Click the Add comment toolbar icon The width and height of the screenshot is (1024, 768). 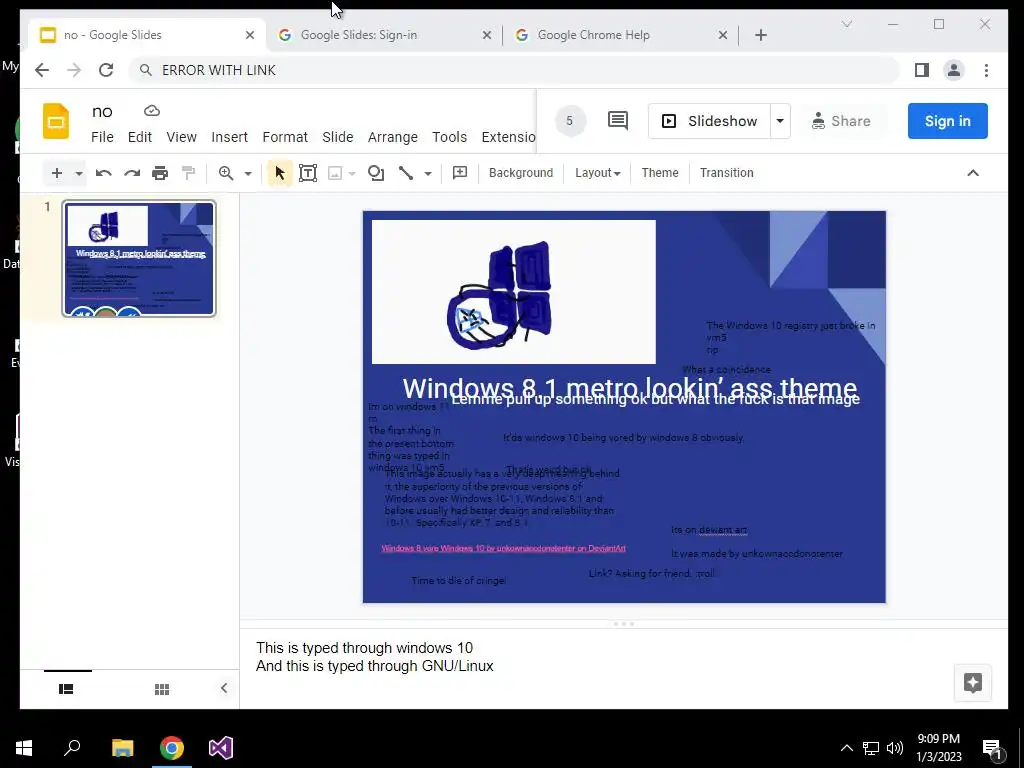(x=460, y=172)
